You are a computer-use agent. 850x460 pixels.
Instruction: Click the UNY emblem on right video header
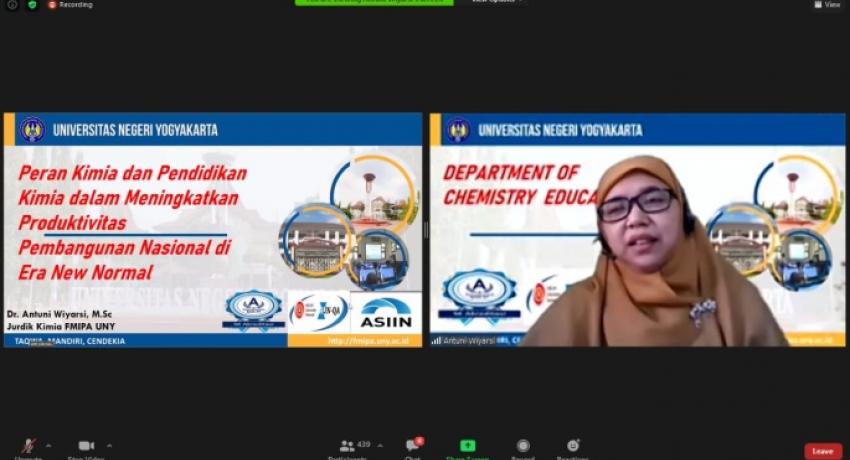pyautogui.click(x=458, y=130)
